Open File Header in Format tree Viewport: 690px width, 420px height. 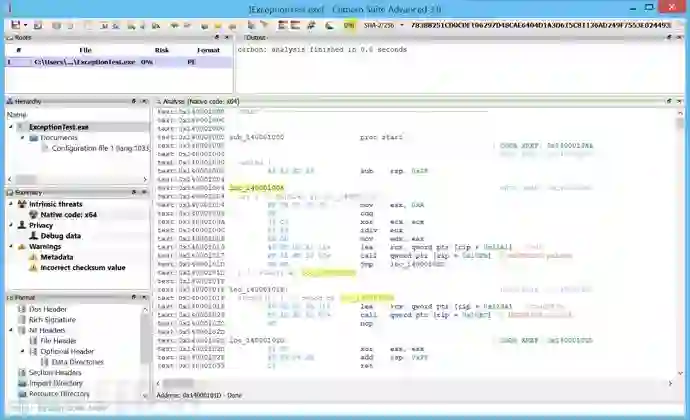(58, 341)
